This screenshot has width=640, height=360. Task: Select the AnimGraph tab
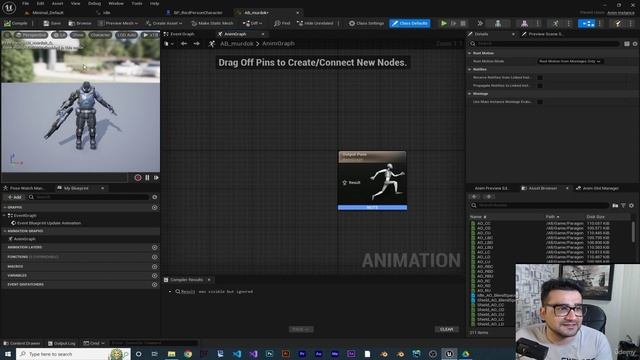click(235, 34)
